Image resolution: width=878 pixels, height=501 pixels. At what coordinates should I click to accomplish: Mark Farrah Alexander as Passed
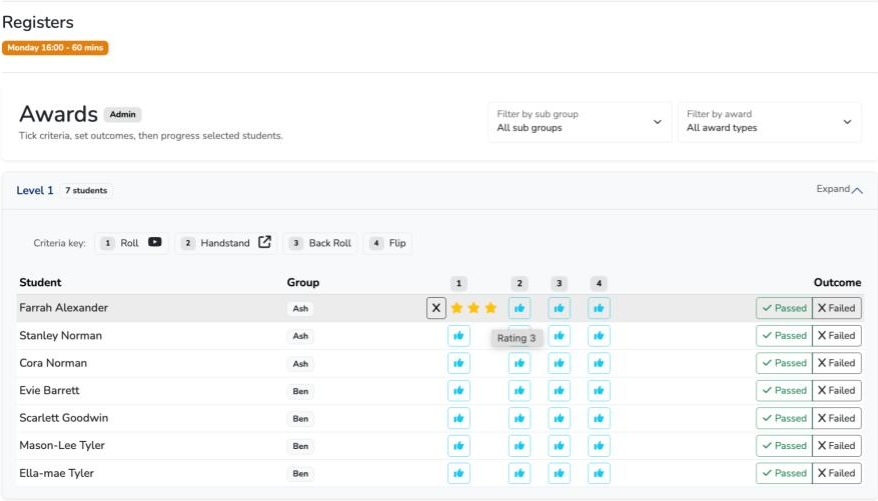click(x=783, y=308)
